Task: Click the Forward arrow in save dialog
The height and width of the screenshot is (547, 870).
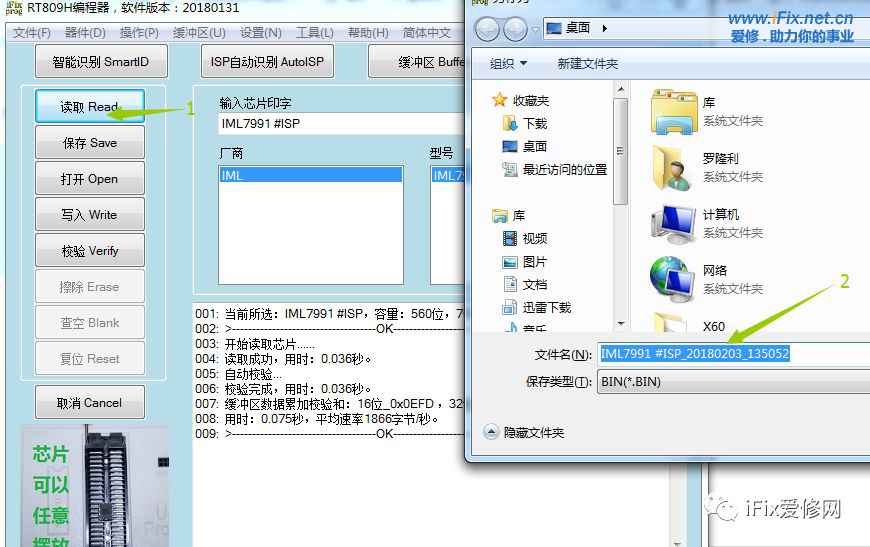Action: (x=515, y=29)
